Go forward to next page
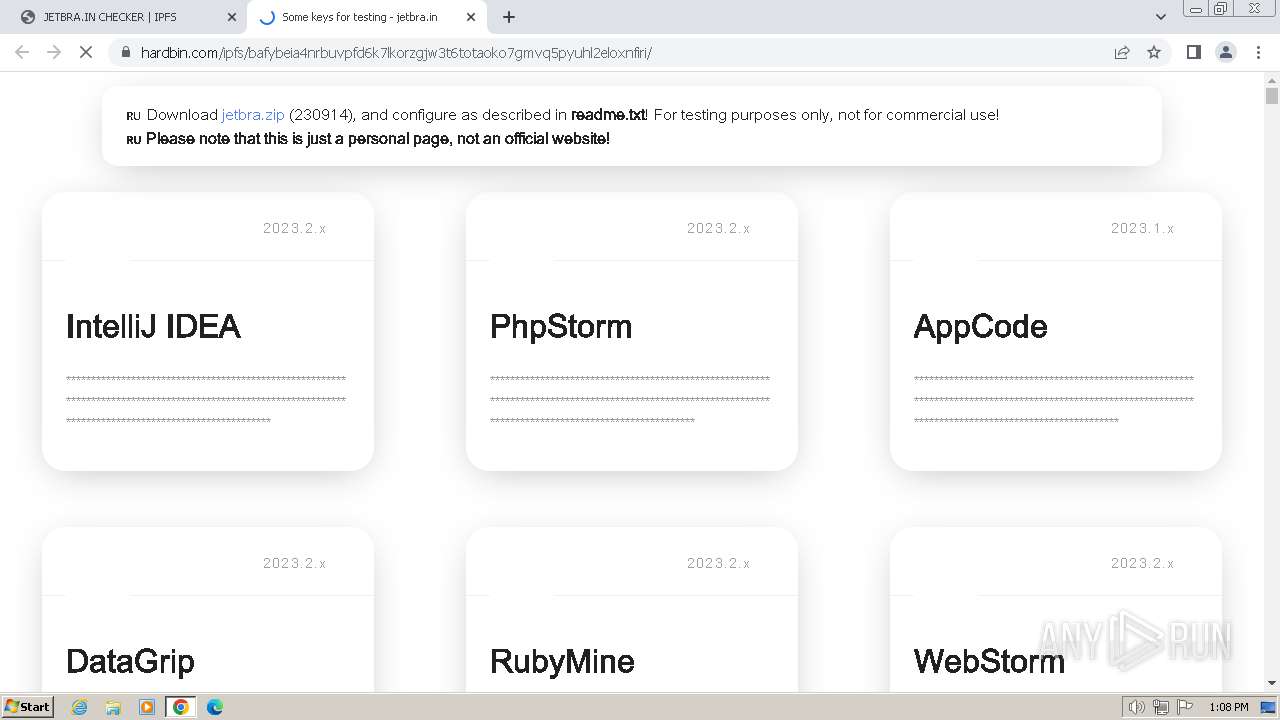This screenshot has height=720, width=1280. 54,52
